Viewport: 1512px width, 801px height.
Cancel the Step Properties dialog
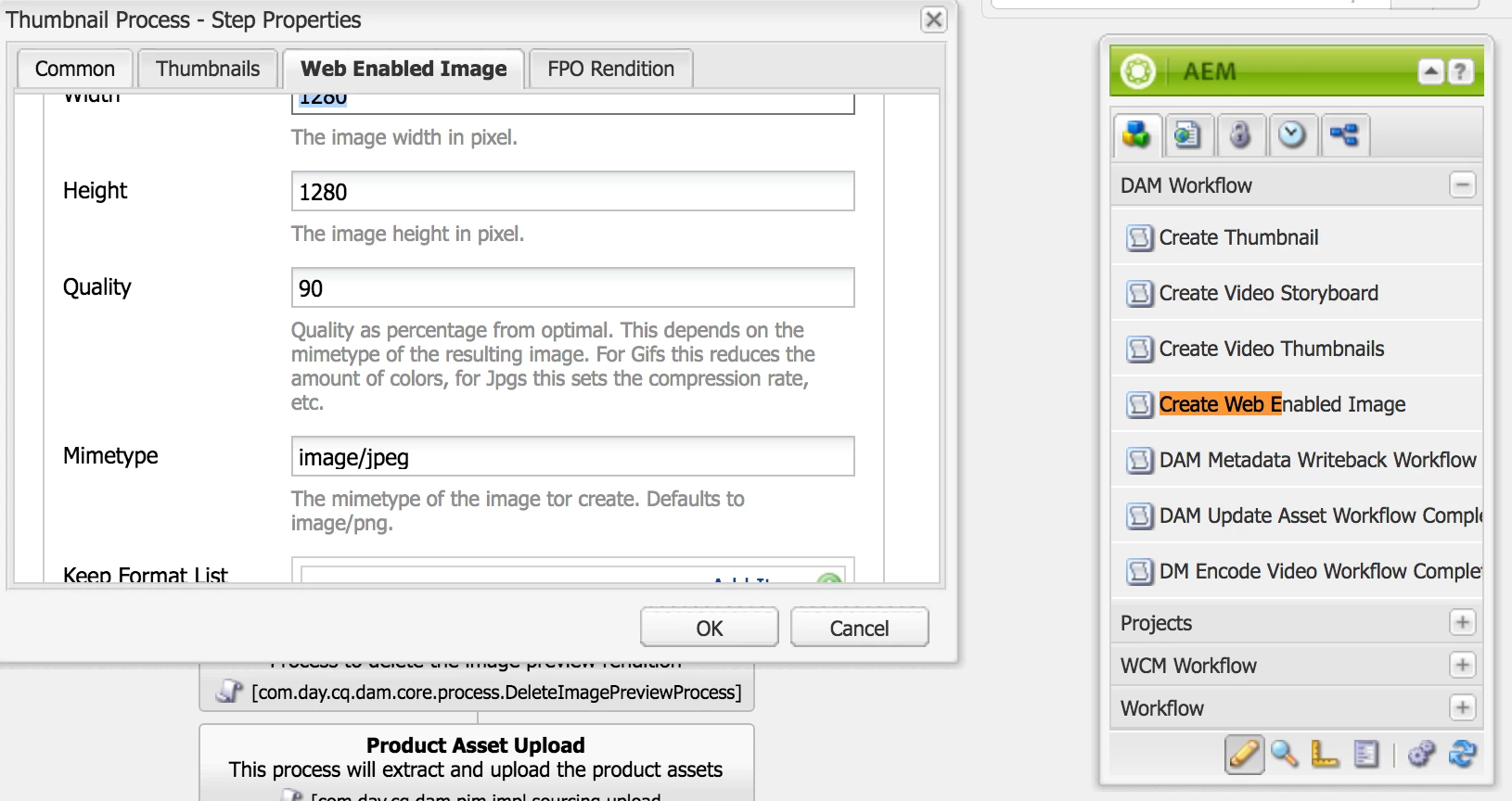[860, 629]
